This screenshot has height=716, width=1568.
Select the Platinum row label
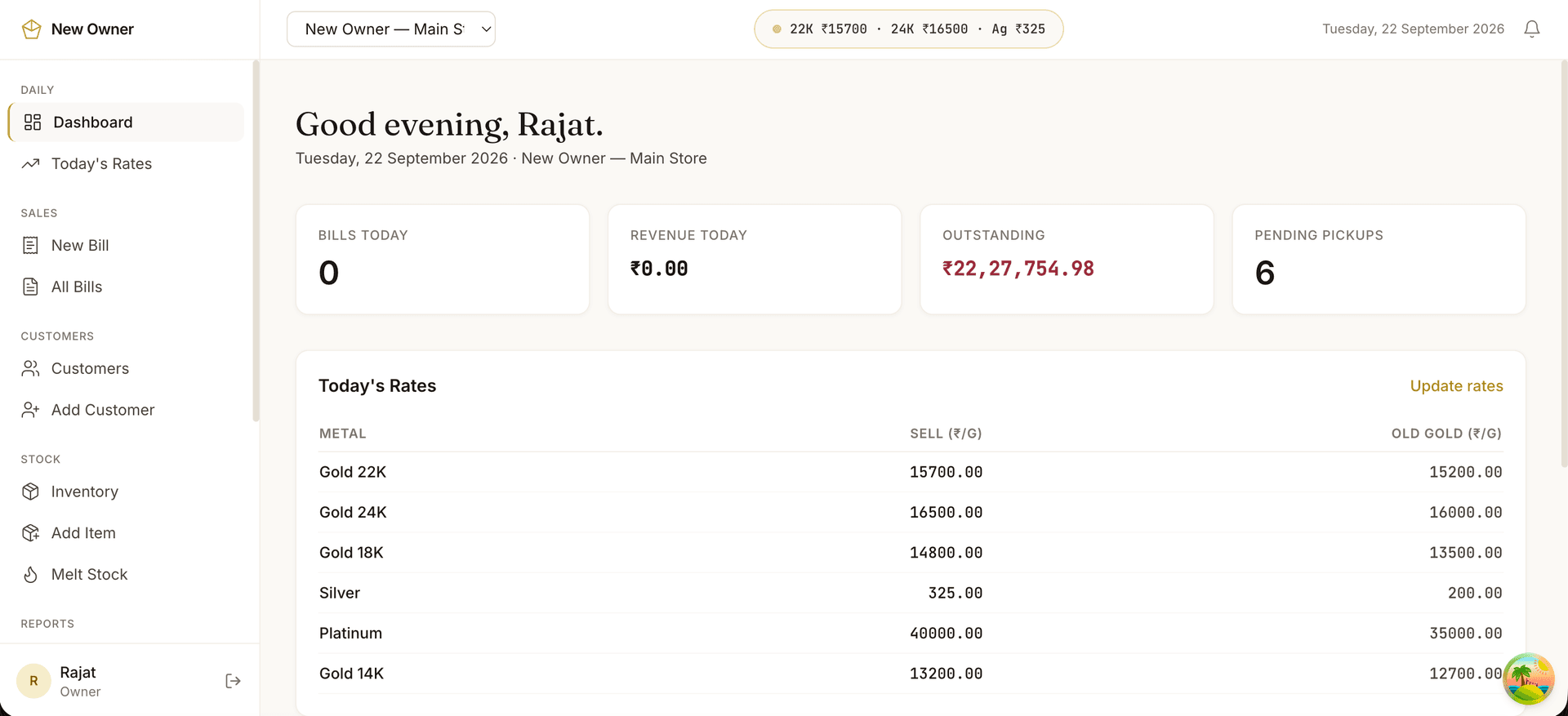(350, 634)
